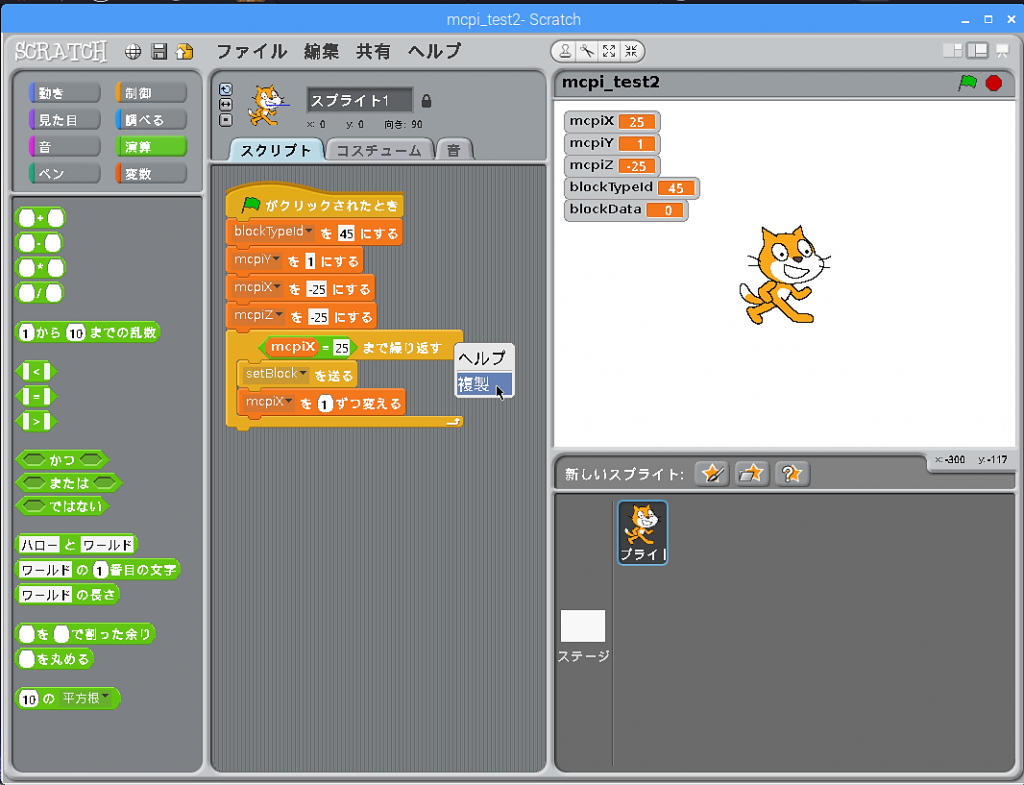Image resolution: width=1024 pixels, height=785 pixels.
Task: Switch to the コスチューム tab
Action: [379, 150]
